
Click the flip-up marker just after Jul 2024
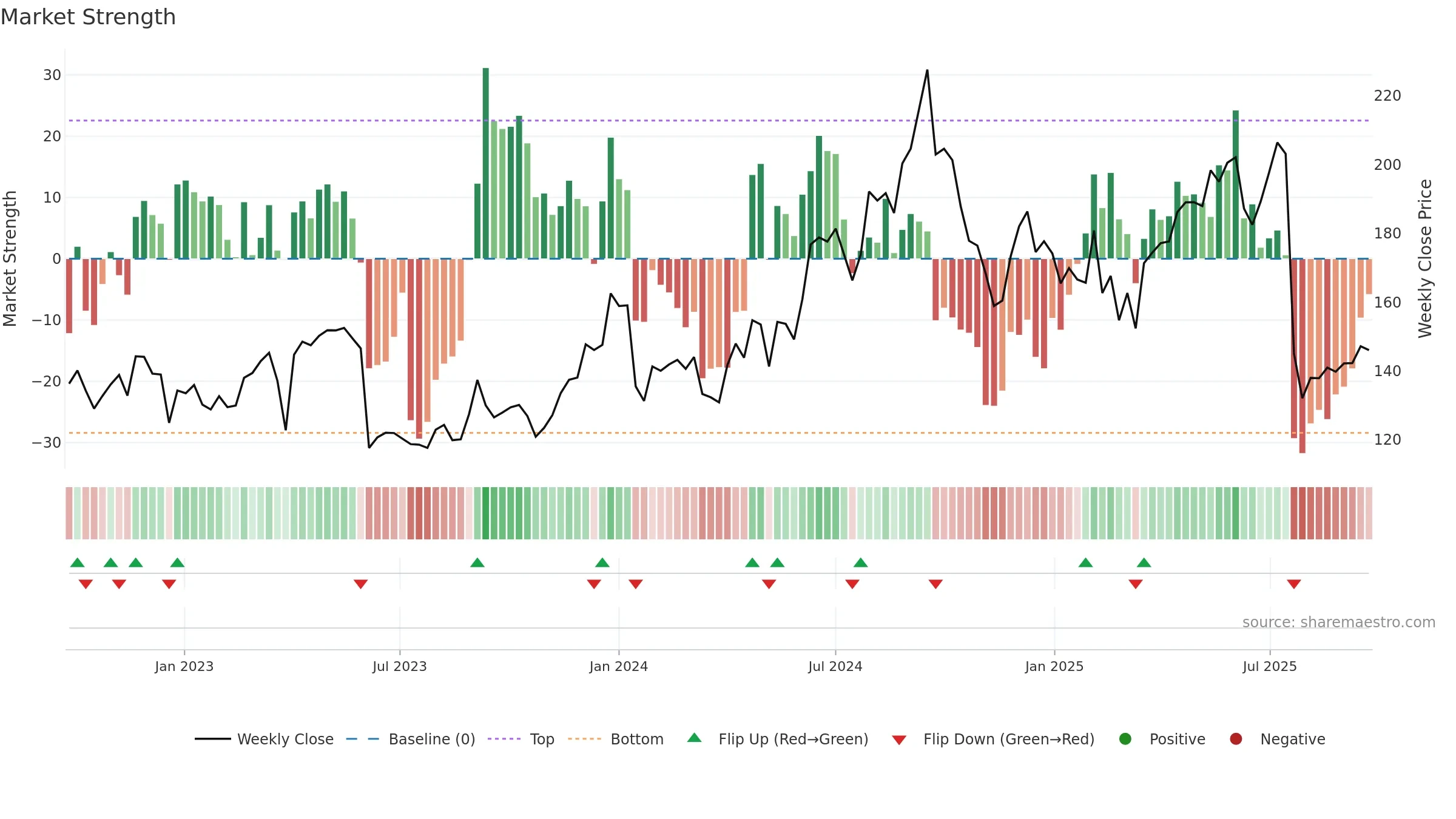[861, 563]
